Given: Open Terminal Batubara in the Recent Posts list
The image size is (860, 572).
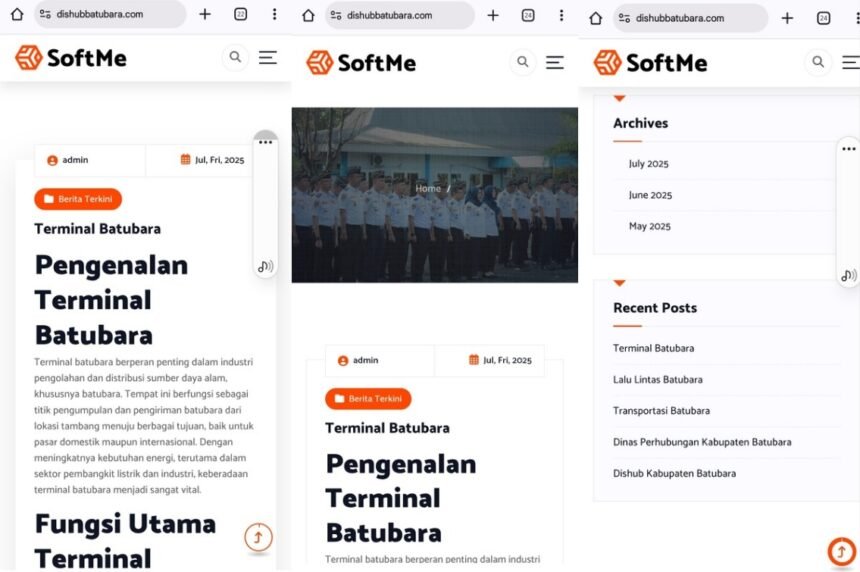Looking at the screenshot, I should point(653,348).
